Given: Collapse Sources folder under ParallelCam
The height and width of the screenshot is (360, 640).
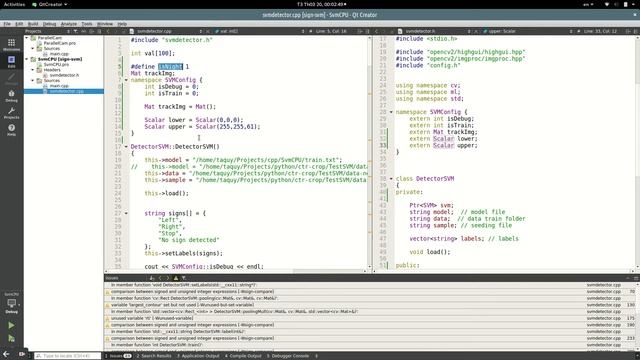Looking at the screenshot, I should [33, 48].
